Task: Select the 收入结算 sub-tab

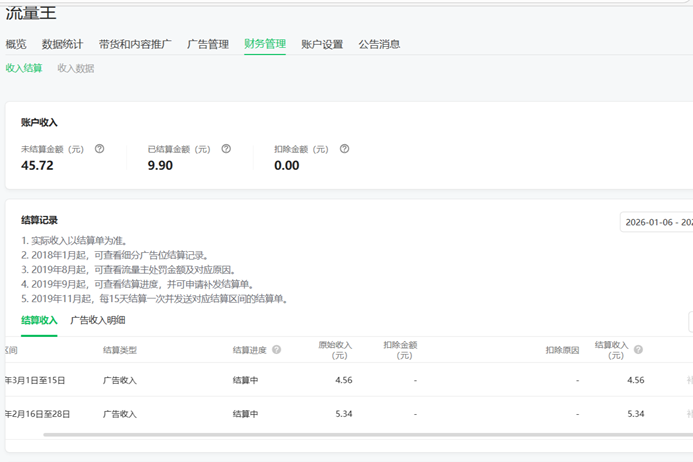Action: coord(24,68)
